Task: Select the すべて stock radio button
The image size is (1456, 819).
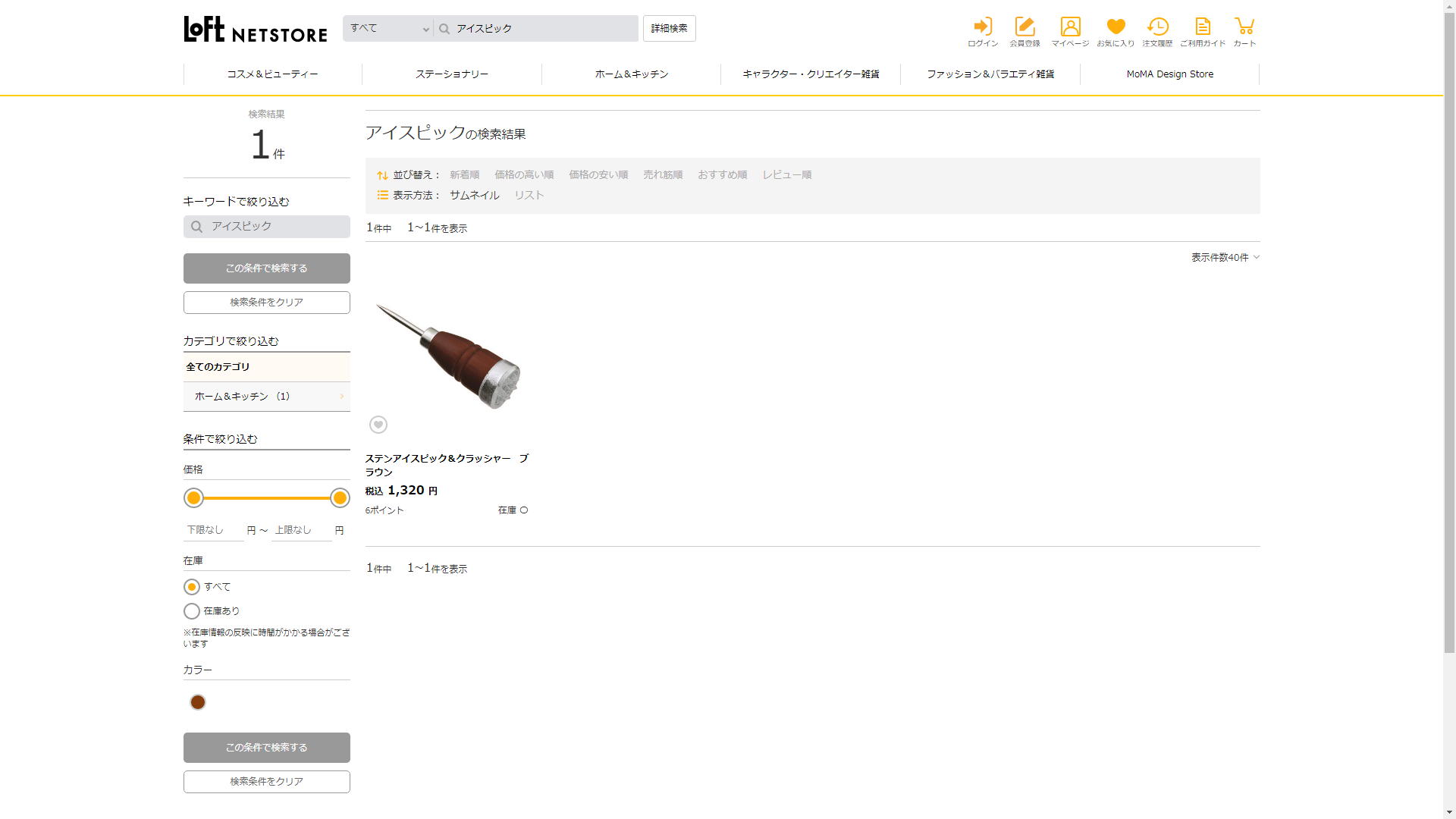Action: point(192,587)
